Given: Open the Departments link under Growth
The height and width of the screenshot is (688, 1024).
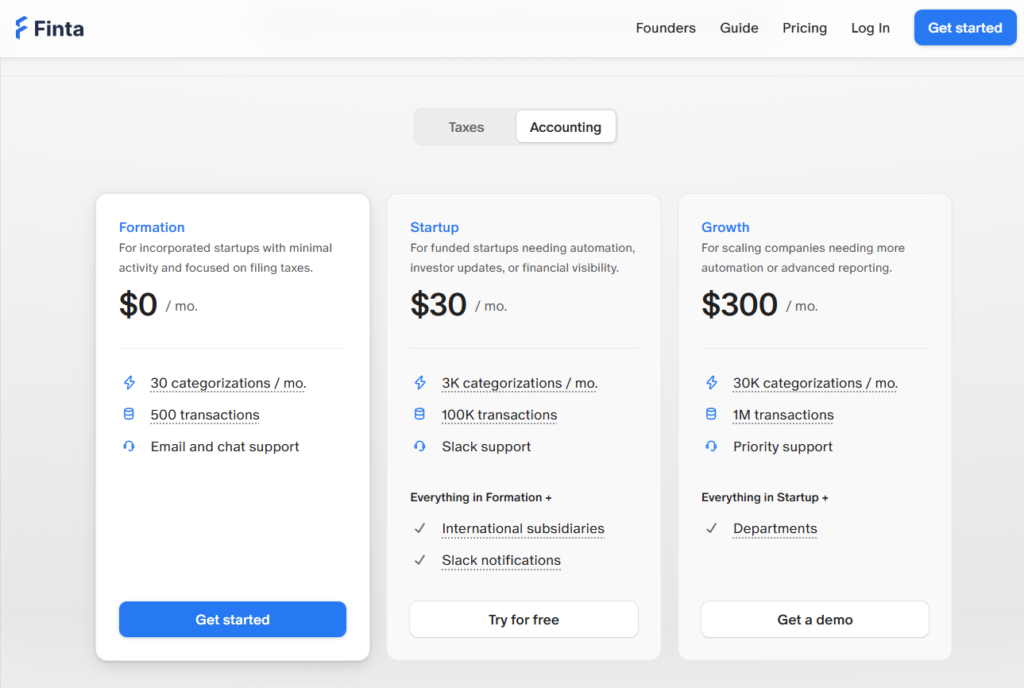Looking at the screenshot, I should tap(775, 528).
